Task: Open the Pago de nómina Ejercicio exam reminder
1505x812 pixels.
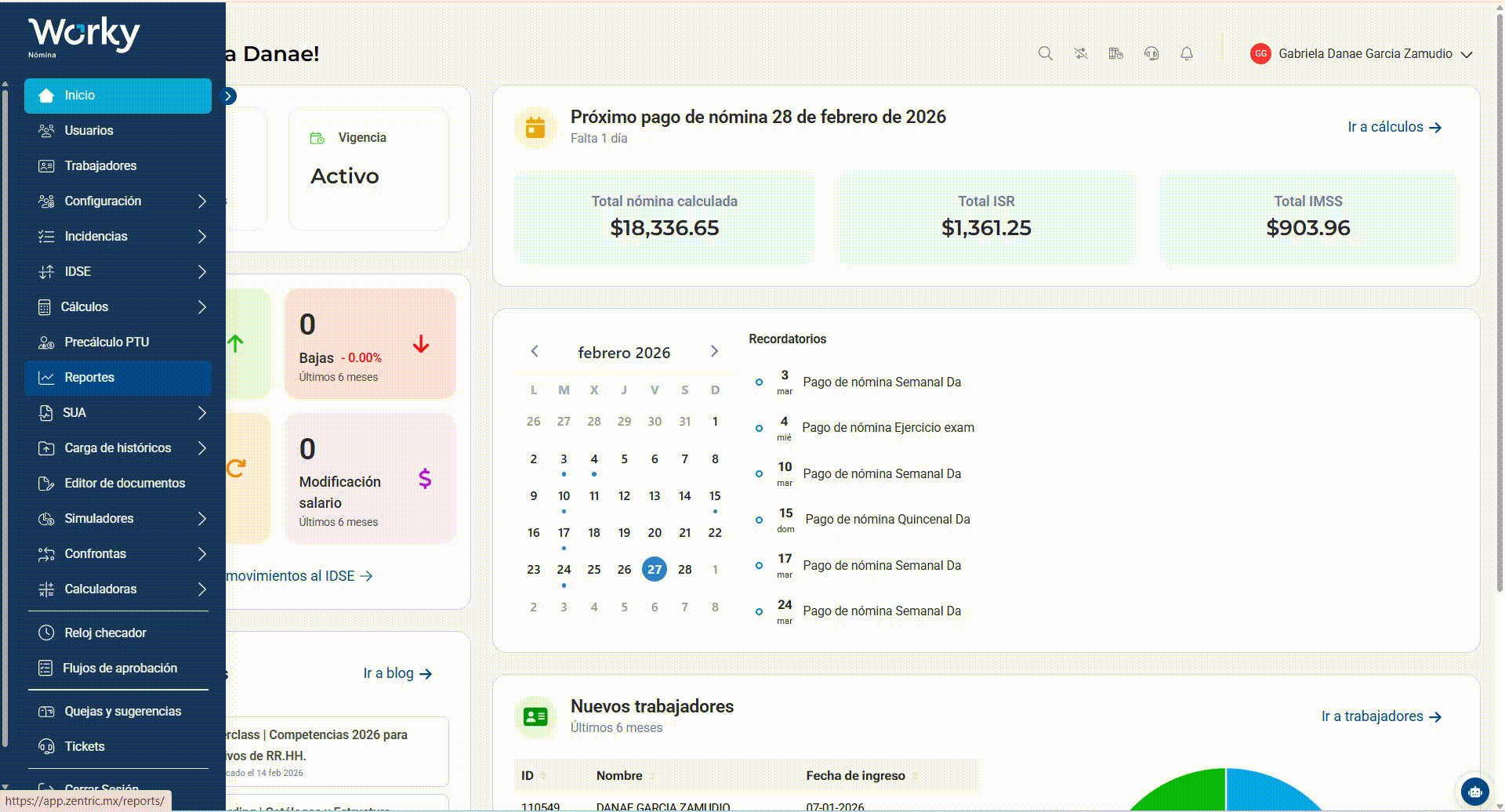Action: tap(888, 428)
